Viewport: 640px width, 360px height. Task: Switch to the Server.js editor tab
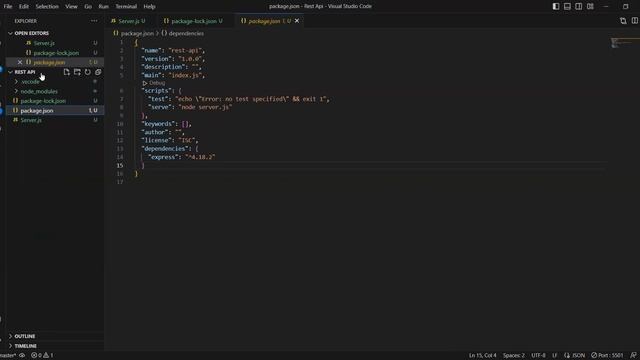pos(128,21)
